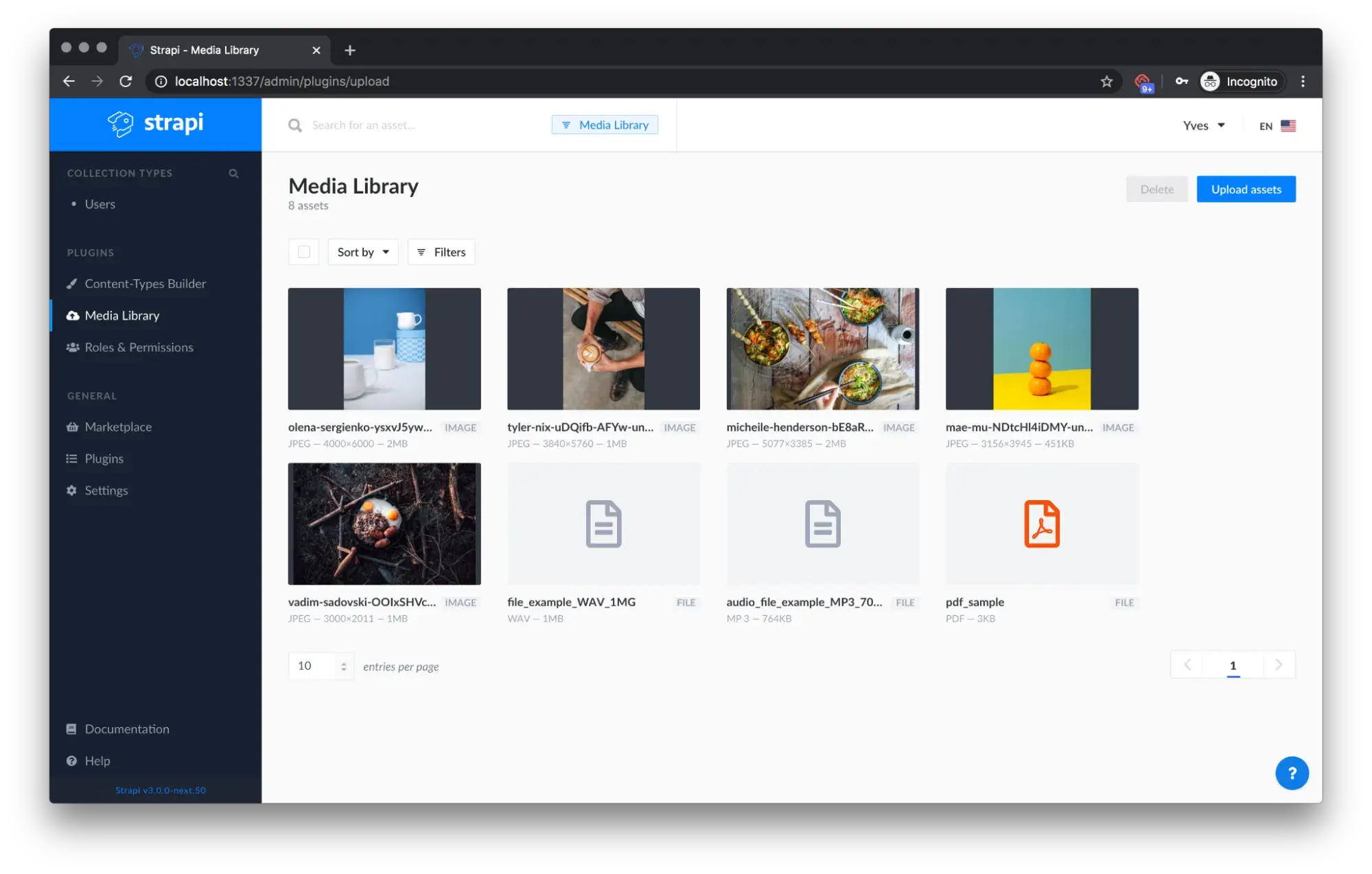
Task: Tick the select-all assets checkbox
Action: [x=304, y=252]
